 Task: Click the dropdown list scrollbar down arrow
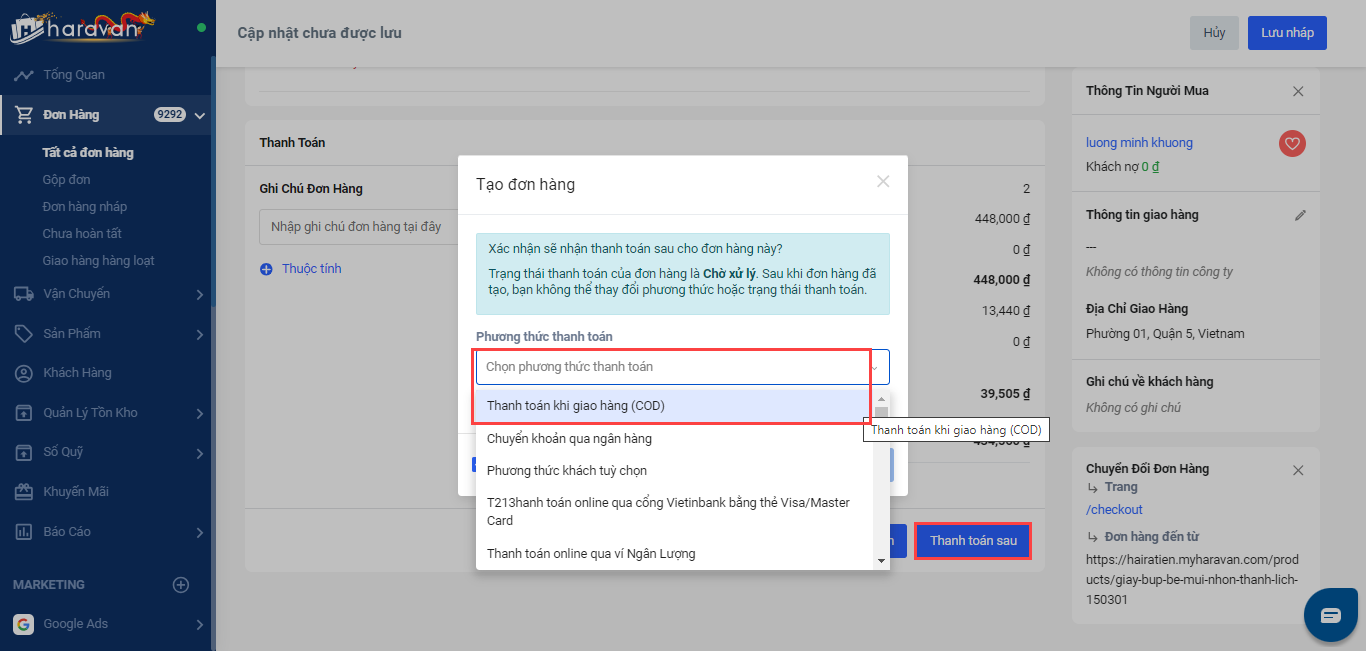881,561
